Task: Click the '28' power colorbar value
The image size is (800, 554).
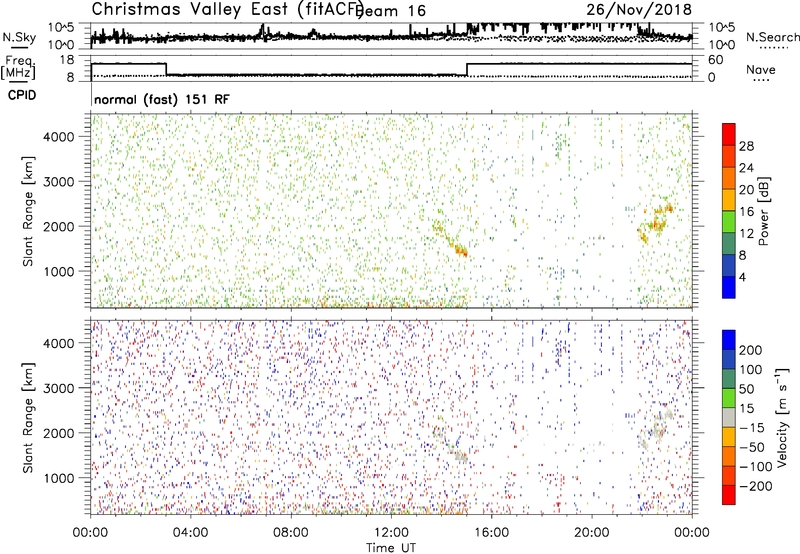Action: point(746,146)
